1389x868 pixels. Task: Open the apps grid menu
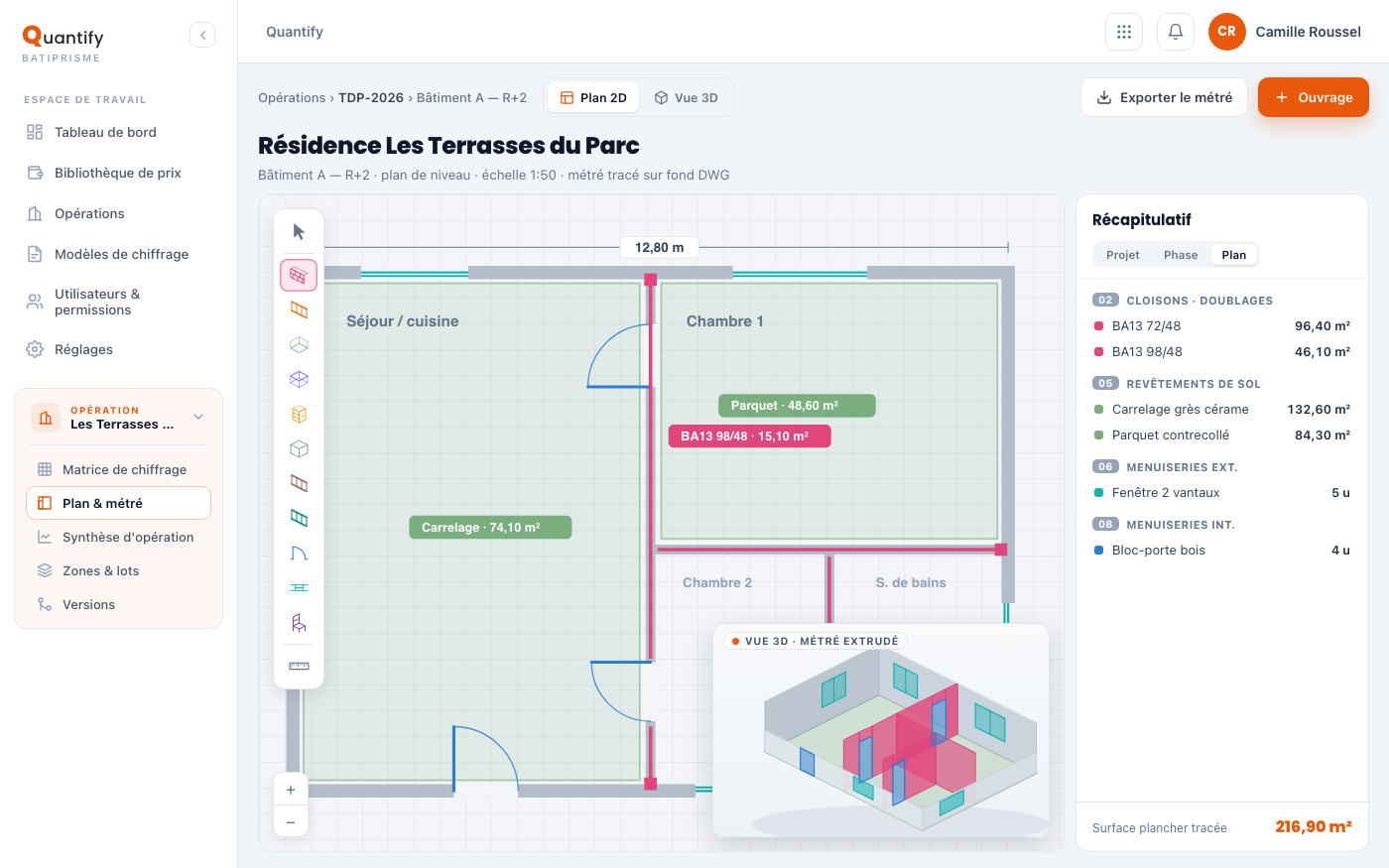pos(1124,32)
